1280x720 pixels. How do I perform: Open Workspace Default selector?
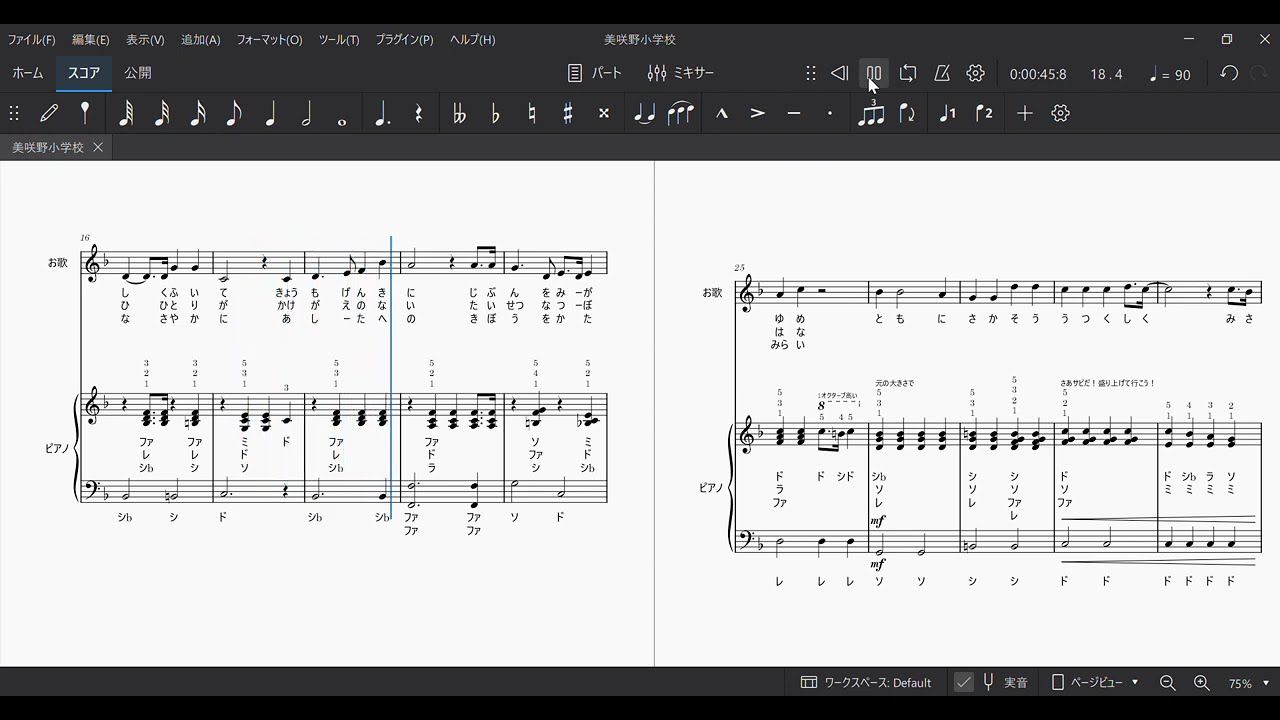pyautogui.click(x=866, y=683)
